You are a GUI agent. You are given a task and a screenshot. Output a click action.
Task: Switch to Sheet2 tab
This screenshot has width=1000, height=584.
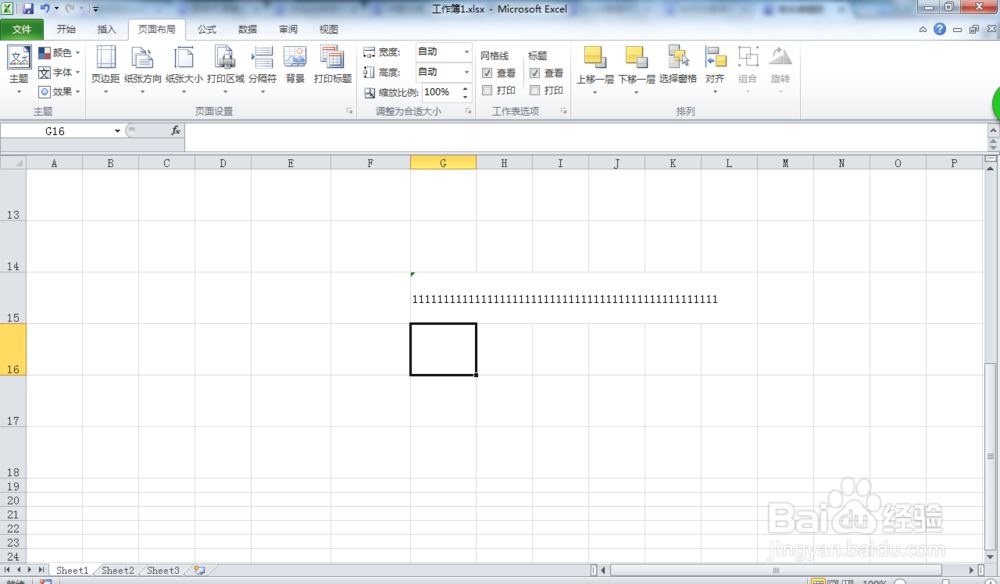tap(118, 571)
